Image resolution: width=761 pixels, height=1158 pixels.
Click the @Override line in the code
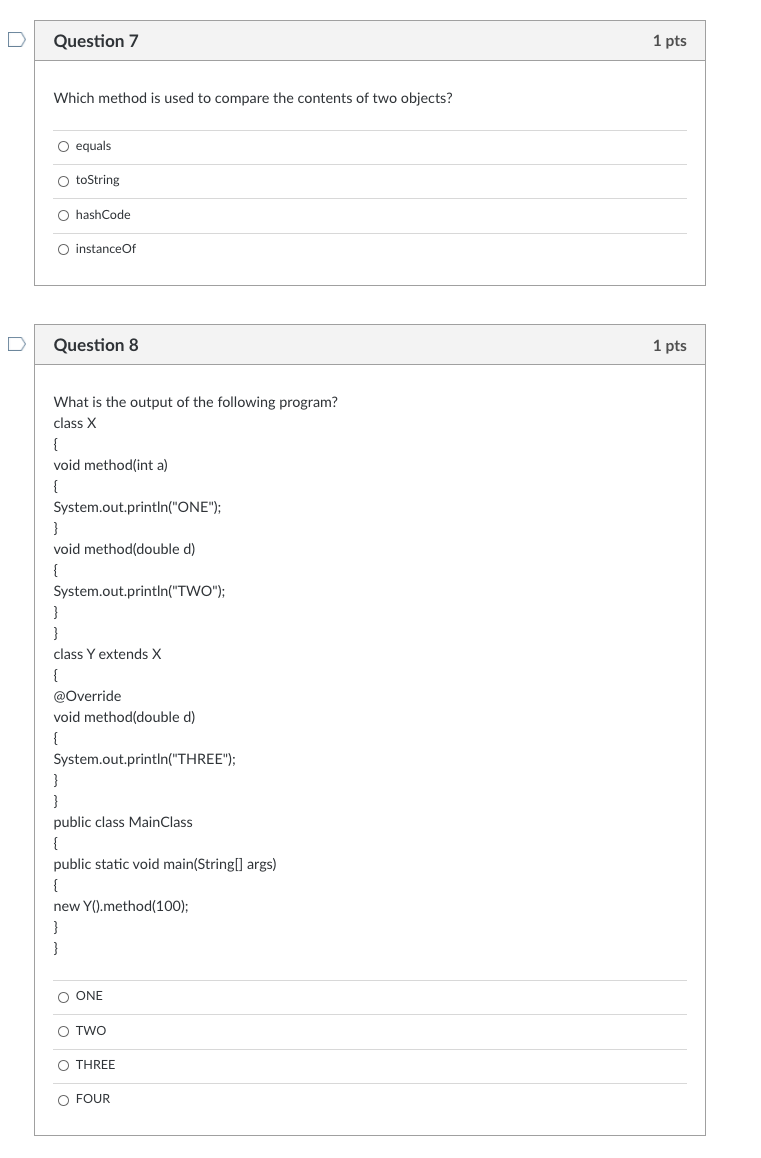[87, 695]
